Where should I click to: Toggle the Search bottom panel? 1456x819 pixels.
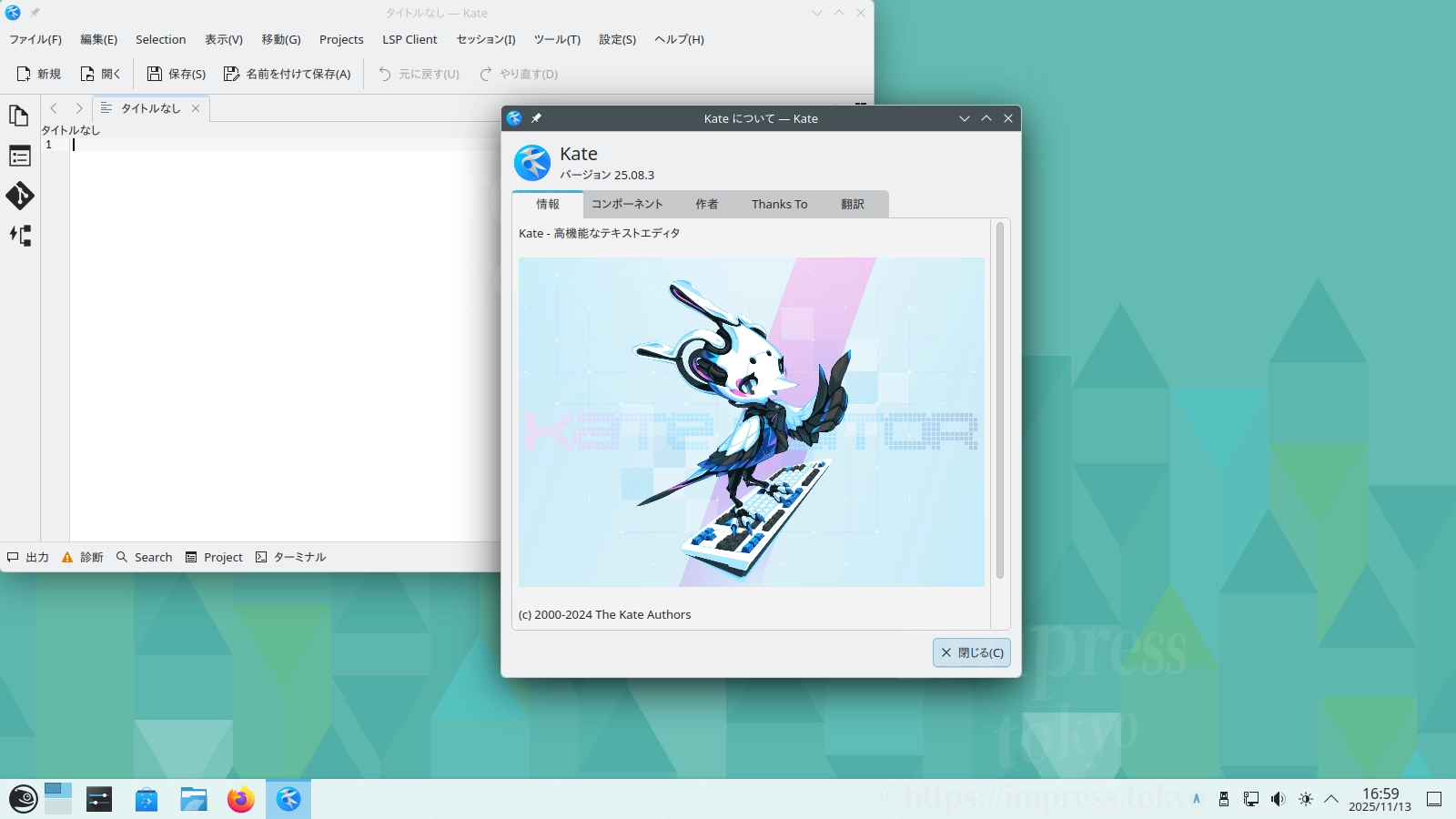point(144,557)
